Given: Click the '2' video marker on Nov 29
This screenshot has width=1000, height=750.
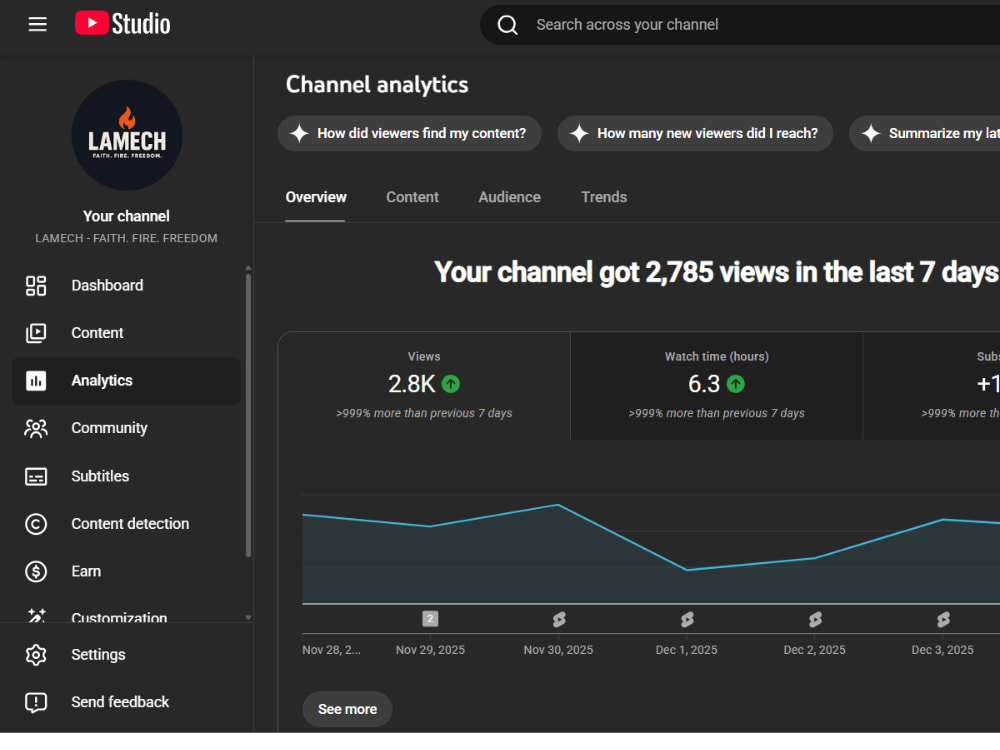Looking at the screenshot, I should 430,619.
